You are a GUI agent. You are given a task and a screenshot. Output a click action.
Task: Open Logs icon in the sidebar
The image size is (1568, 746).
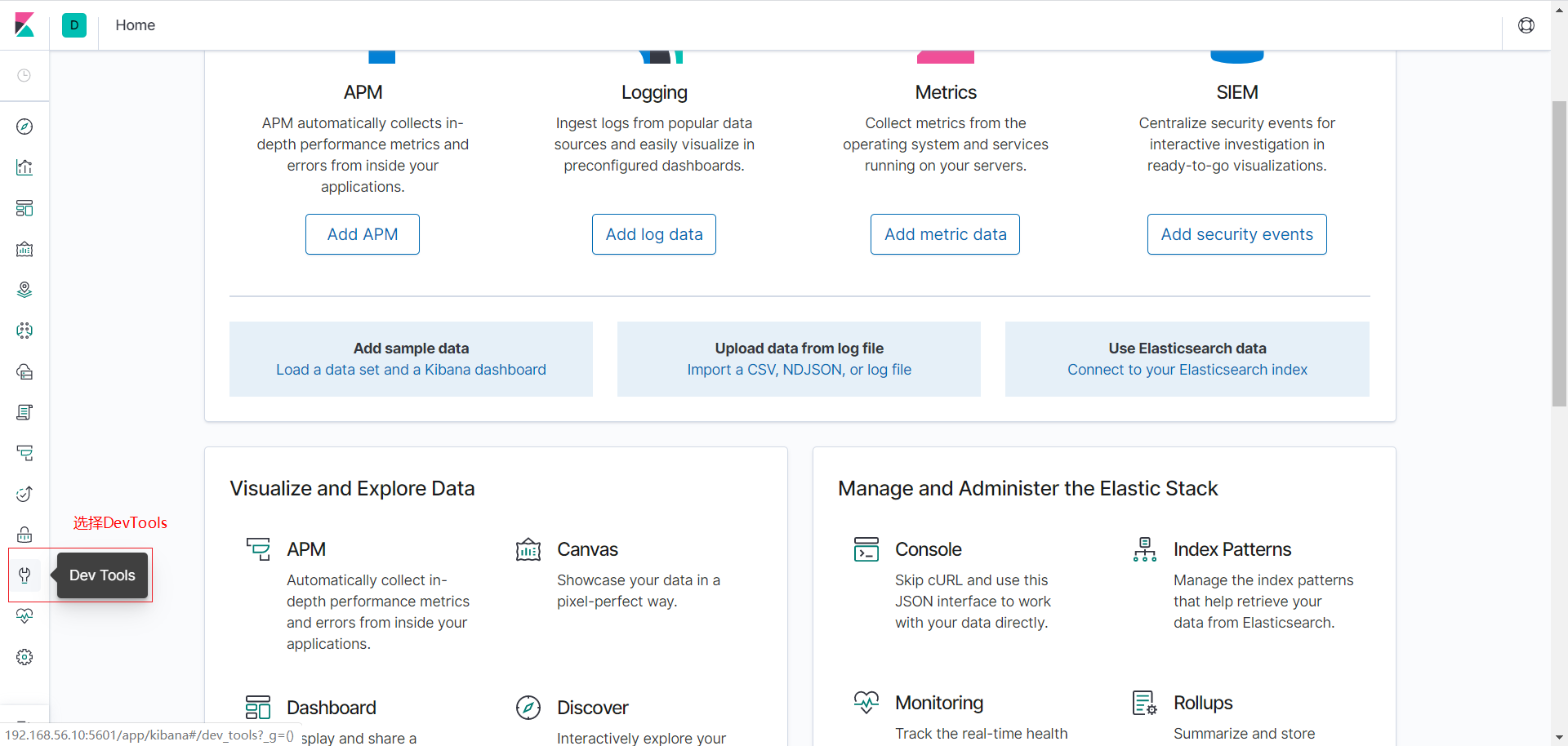pyautogui.click(x=24, y=412)
